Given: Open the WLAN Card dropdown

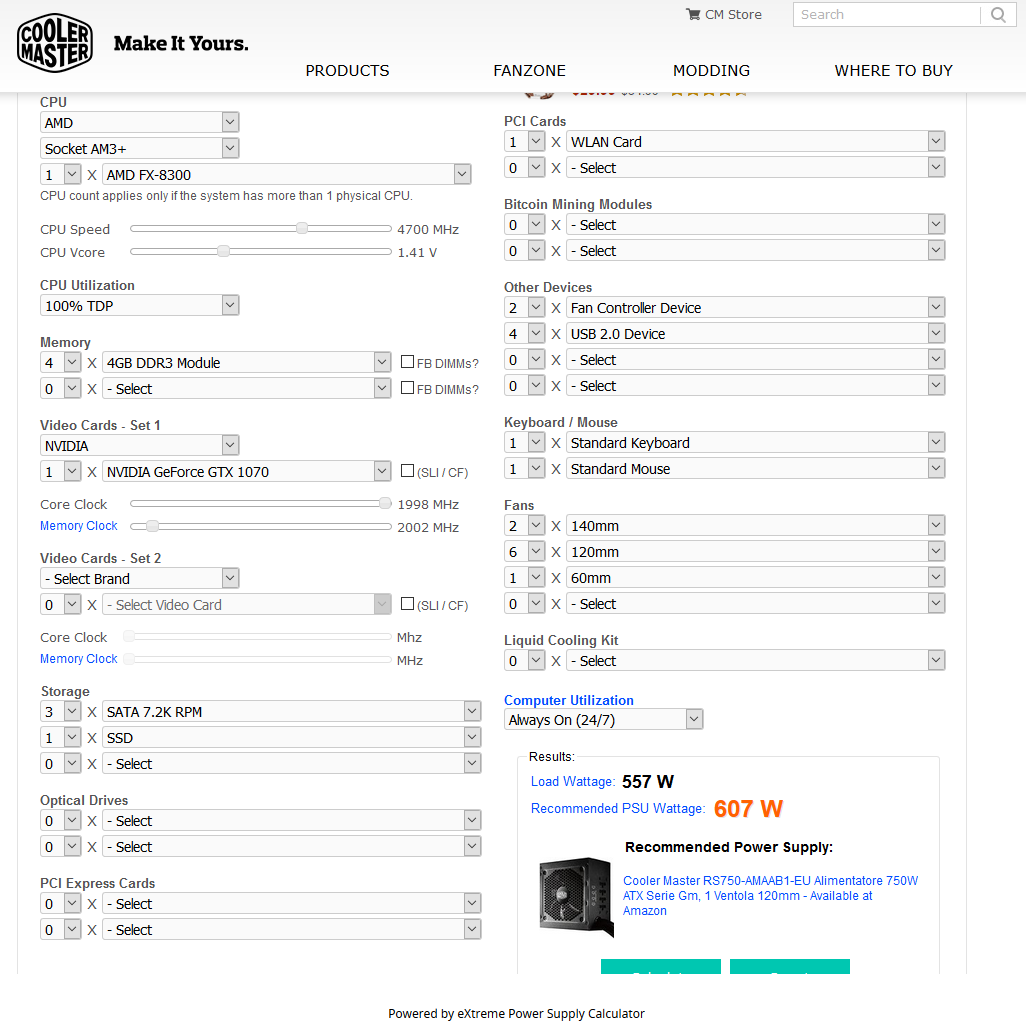Looking at the screenshot, I should coord(756,142).
